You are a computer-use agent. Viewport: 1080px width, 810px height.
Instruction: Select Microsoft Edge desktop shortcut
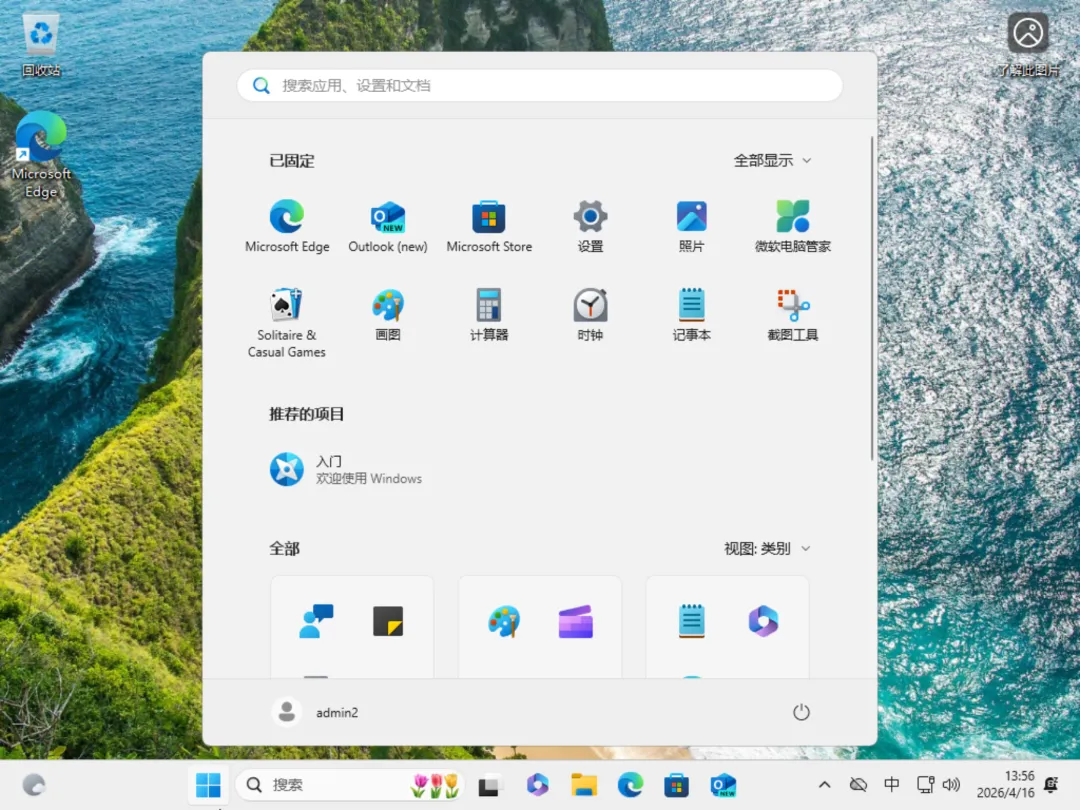coord(41,156)
